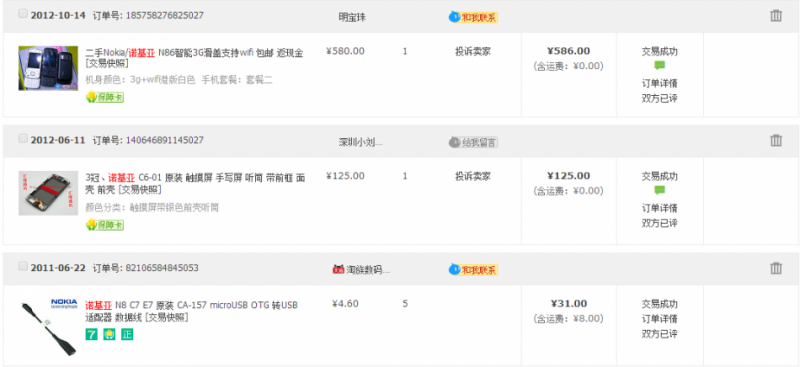800x367 pixels.
Task: Check the 2011-06-22 order checkbox
Action: click(22, 266)
